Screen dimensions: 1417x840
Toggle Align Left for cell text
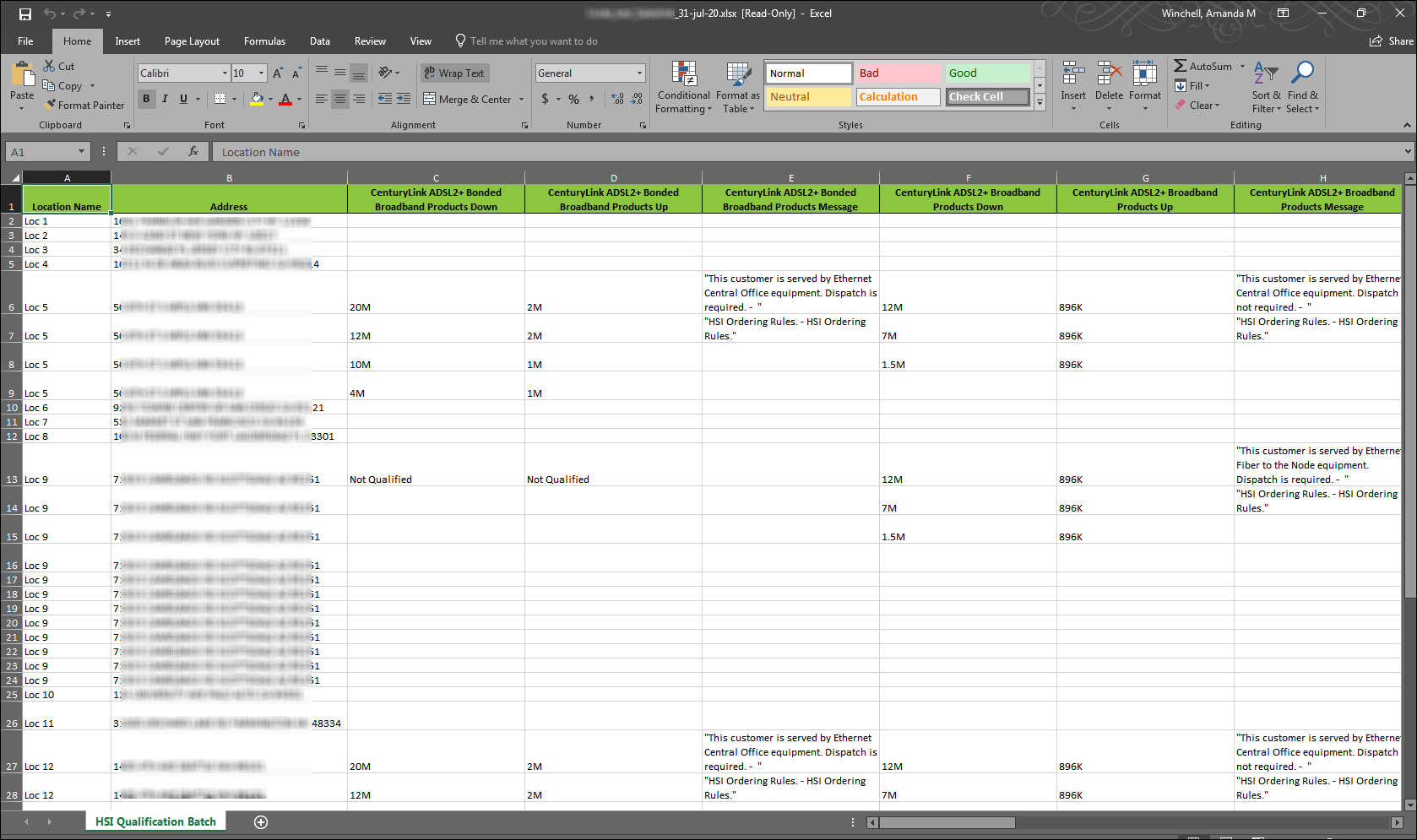(x=322, y=99)
